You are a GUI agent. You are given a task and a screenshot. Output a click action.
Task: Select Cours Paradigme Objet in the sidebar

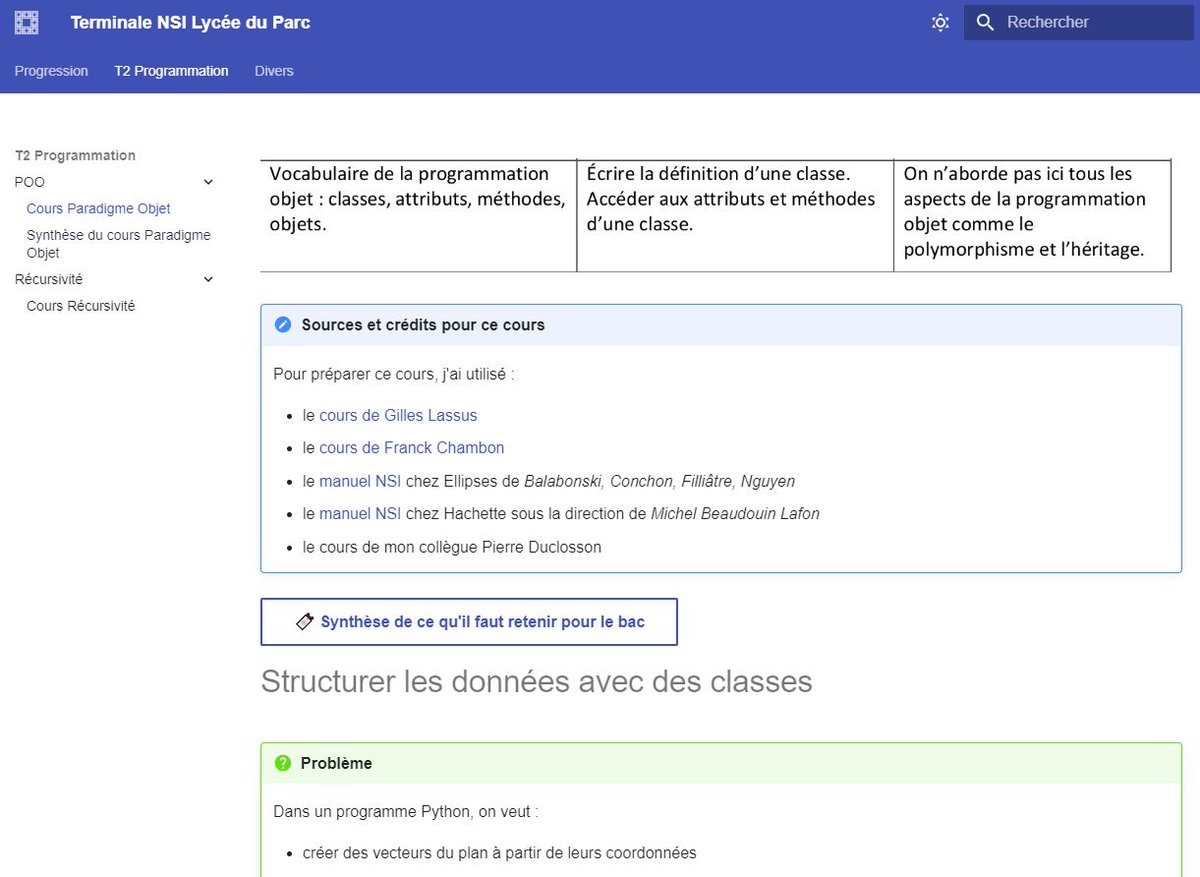click(x=98, y=208)
